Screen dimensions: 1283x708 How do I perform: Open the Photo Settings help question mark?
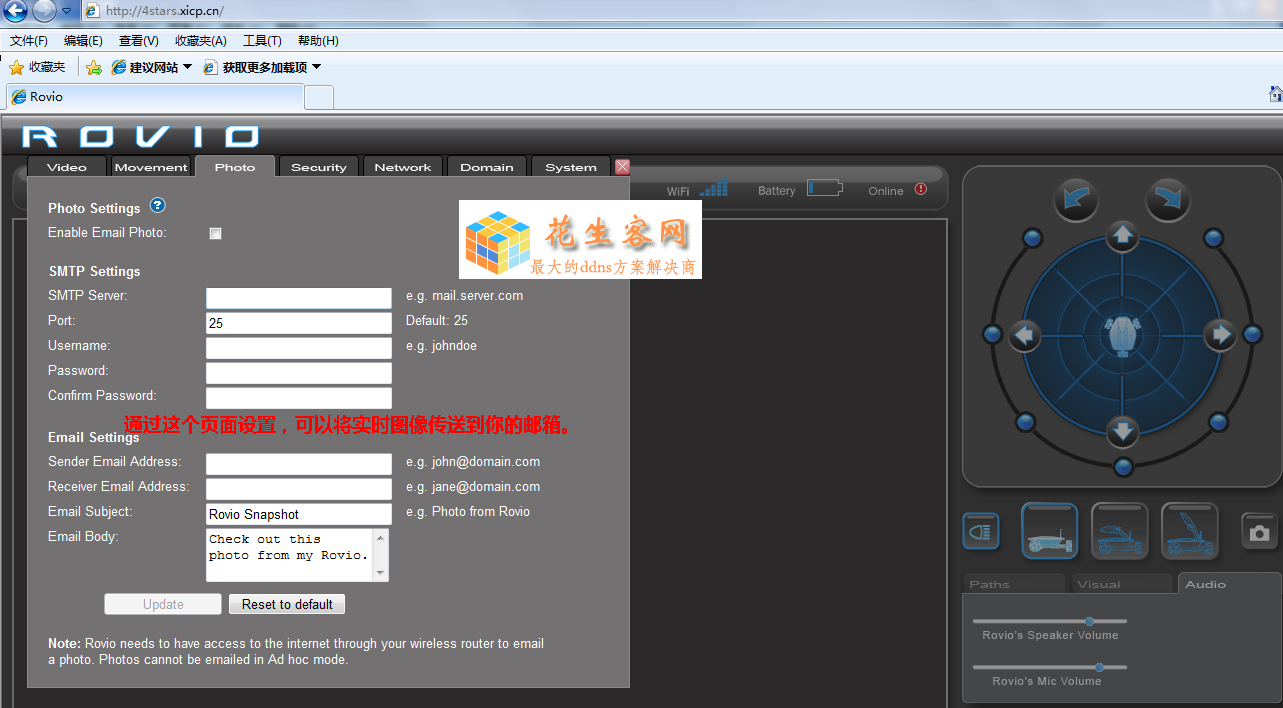[x=157, y=205]
